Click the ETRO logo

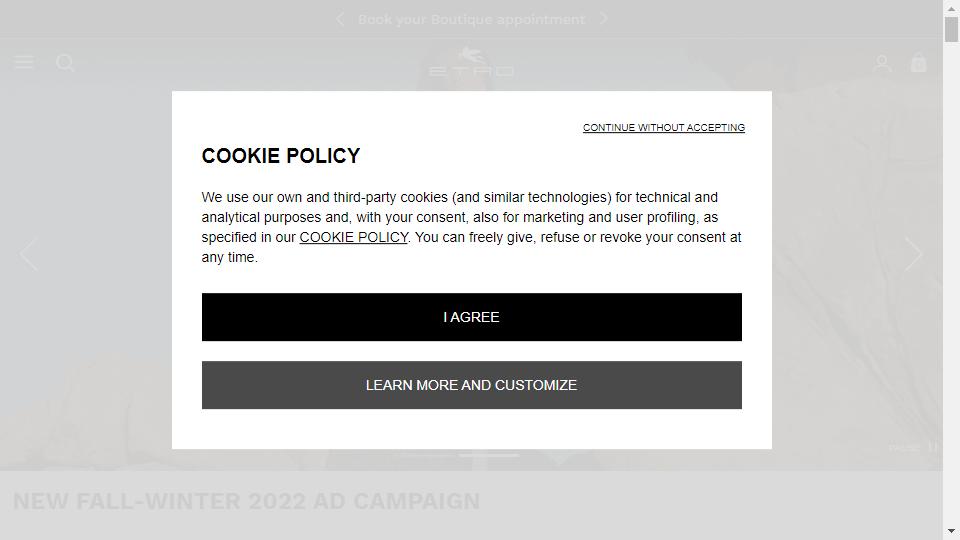point(471,62)
